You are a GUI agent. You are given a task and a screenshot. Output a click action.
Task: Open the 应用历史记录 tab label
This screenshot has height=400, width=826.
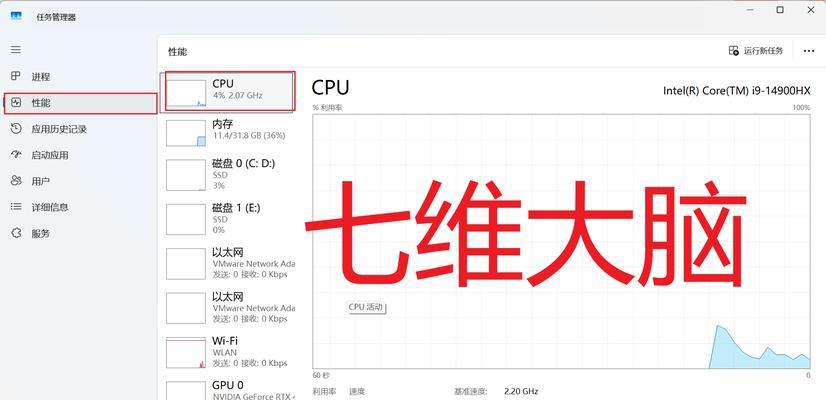pos(59,129)
